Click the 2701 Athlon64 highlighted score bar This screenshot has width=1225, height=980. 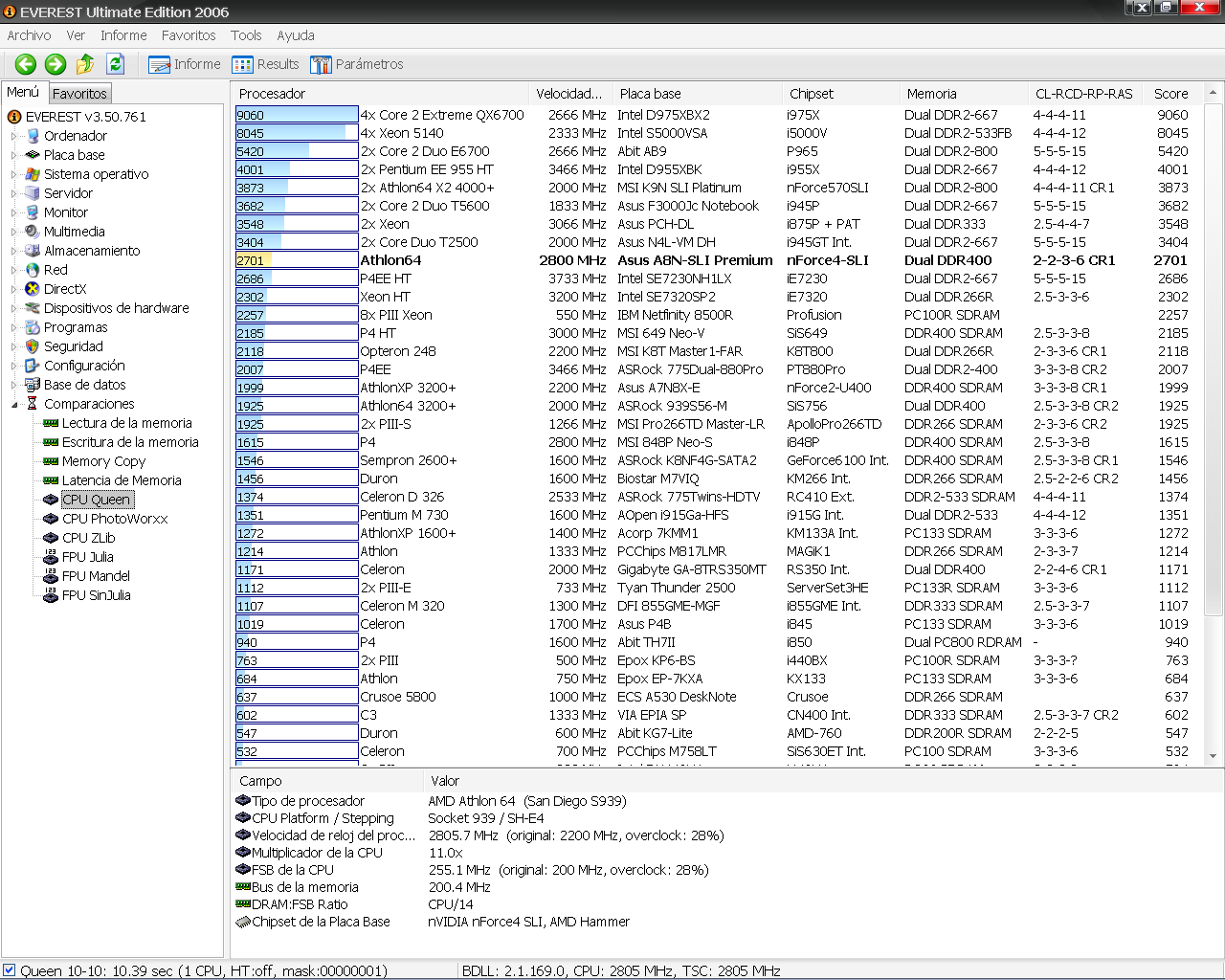click(x=297, y=260)
